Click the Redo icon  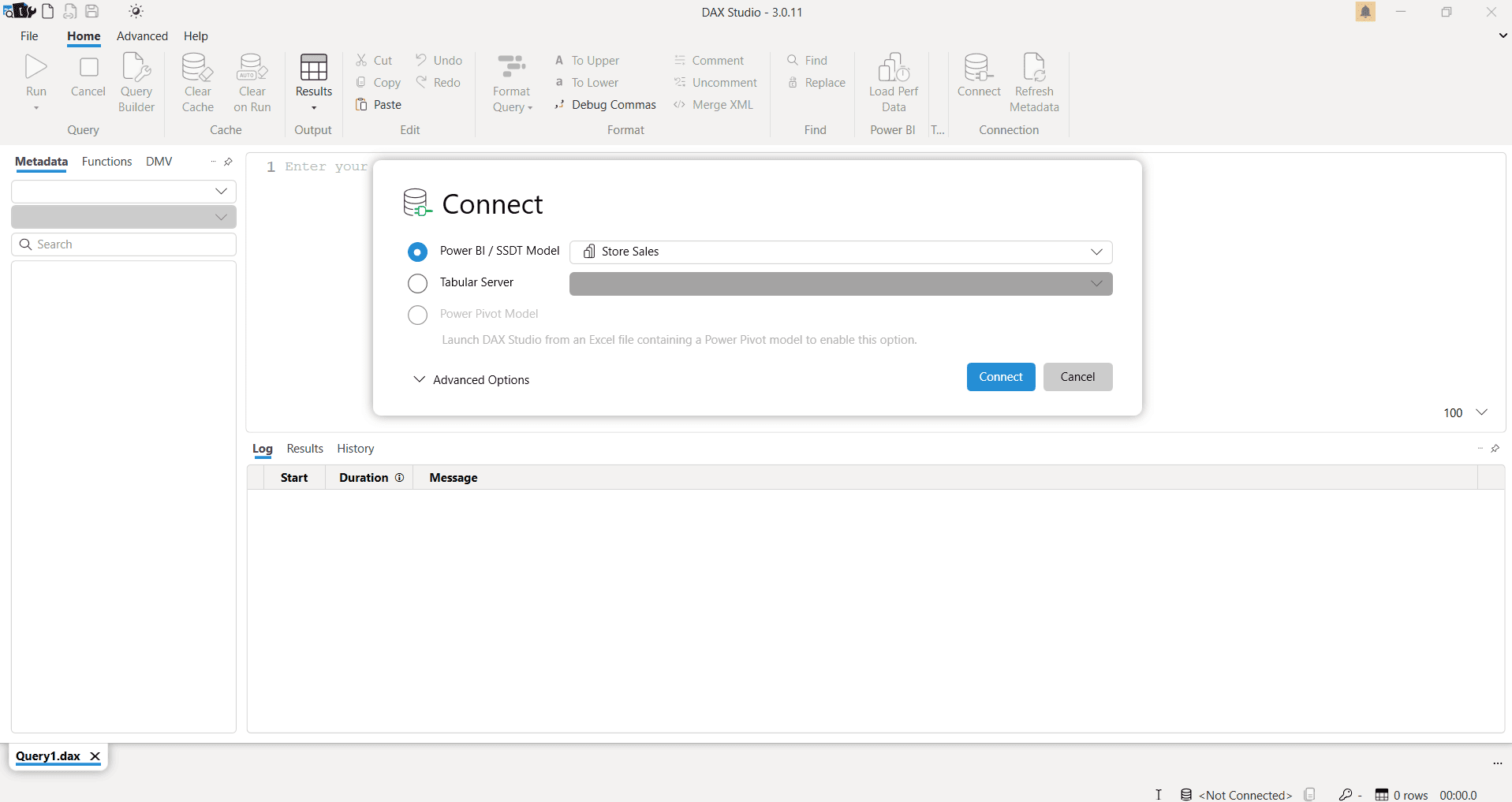coord(421,82)
